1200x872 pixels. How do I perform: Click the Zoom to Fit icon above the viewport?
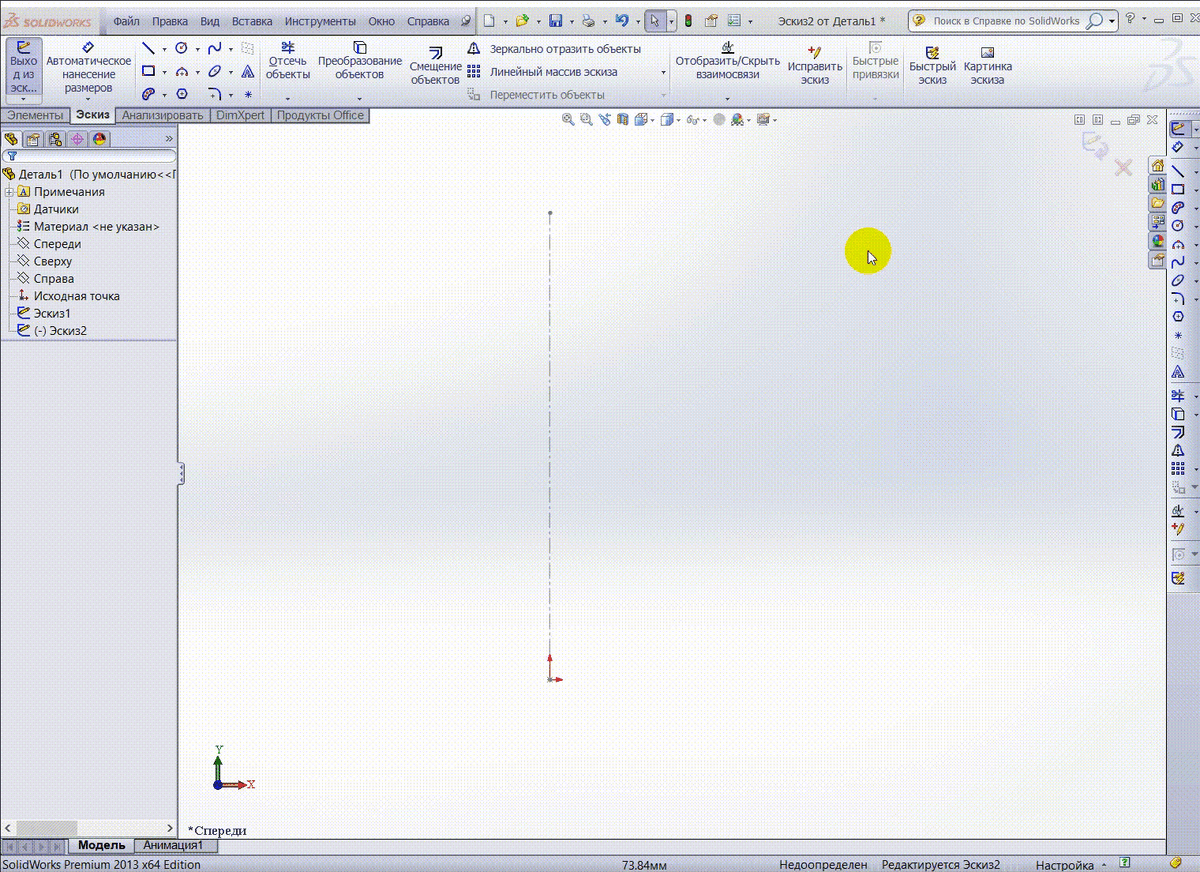(568, 119)
